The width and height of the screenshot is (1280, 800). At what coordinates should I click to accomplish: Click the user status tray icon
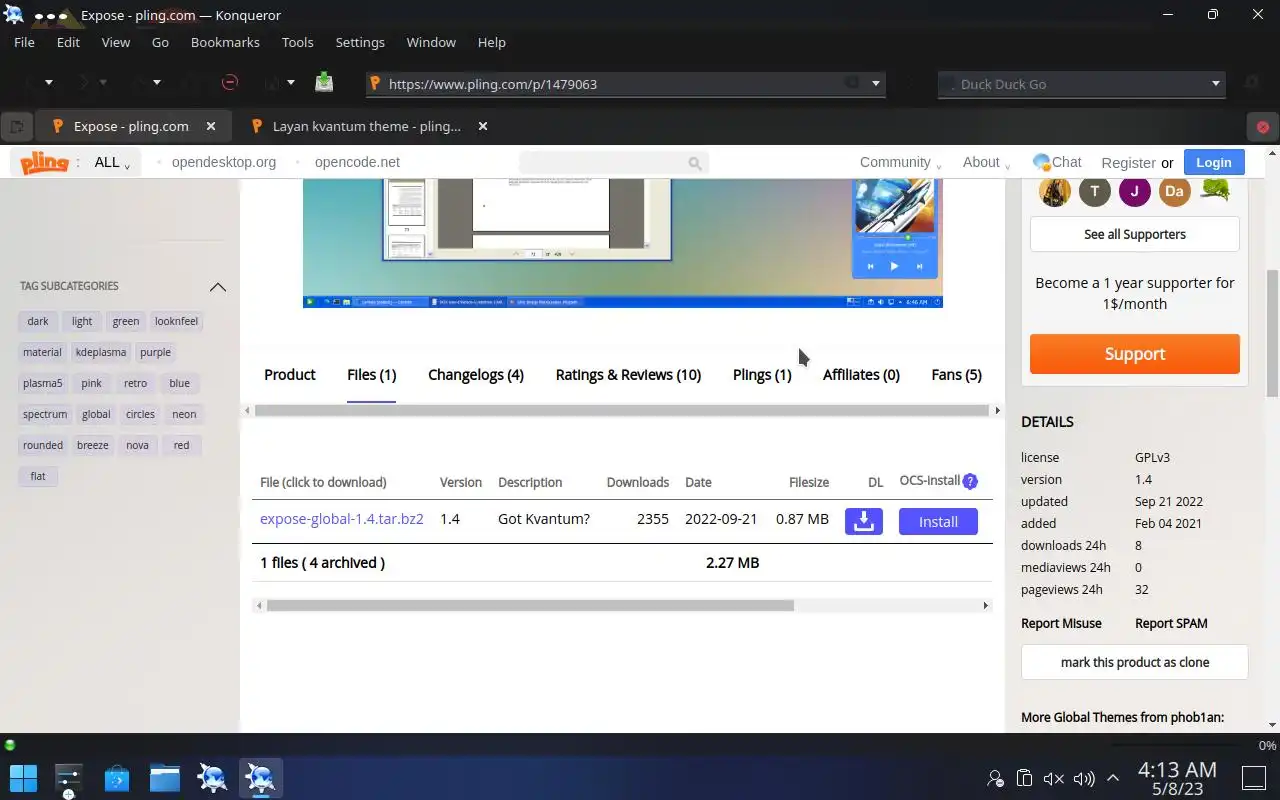pos(995,778)
